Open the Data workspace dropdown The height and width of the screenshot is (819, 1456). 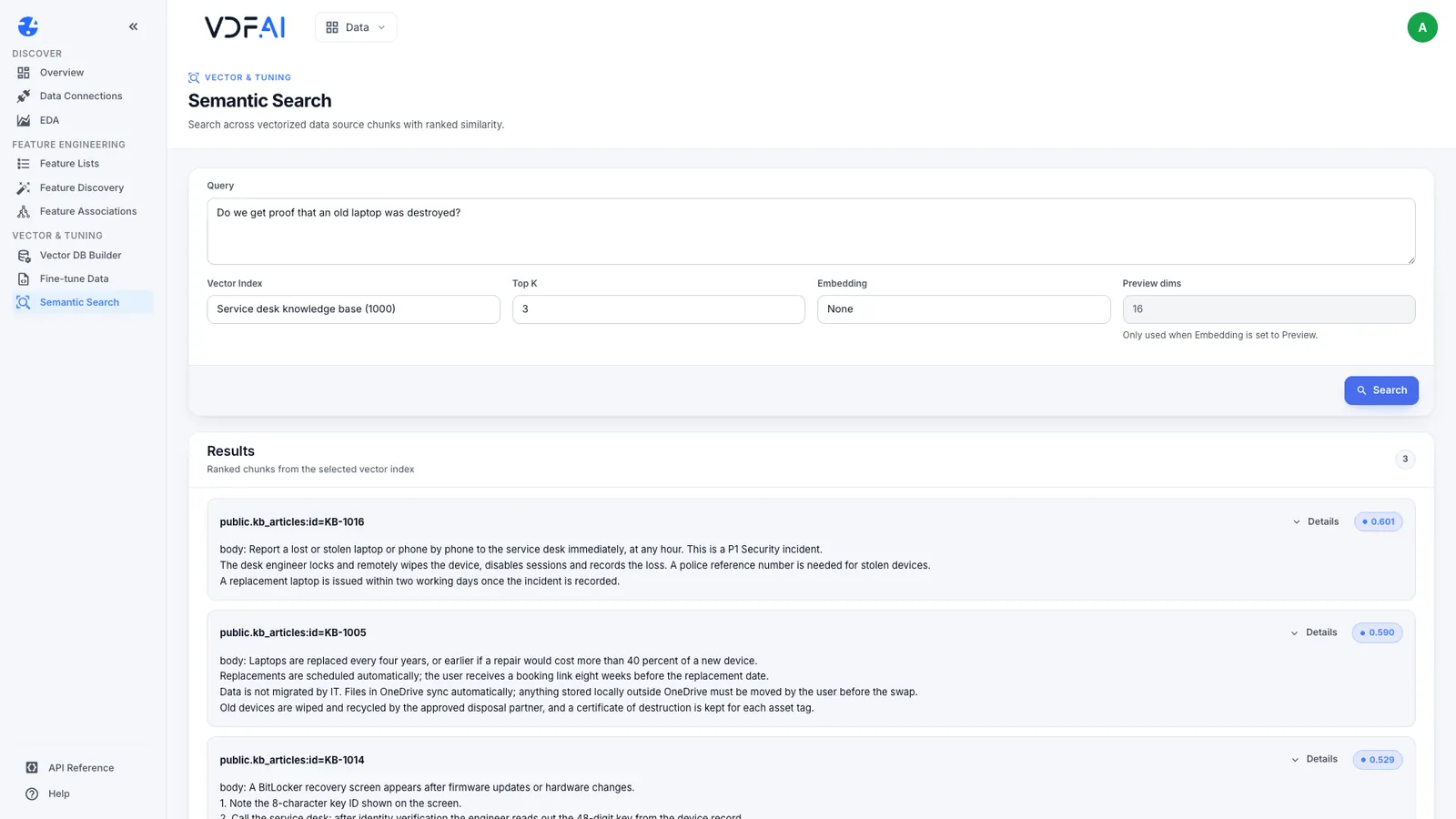pos(356,27)
